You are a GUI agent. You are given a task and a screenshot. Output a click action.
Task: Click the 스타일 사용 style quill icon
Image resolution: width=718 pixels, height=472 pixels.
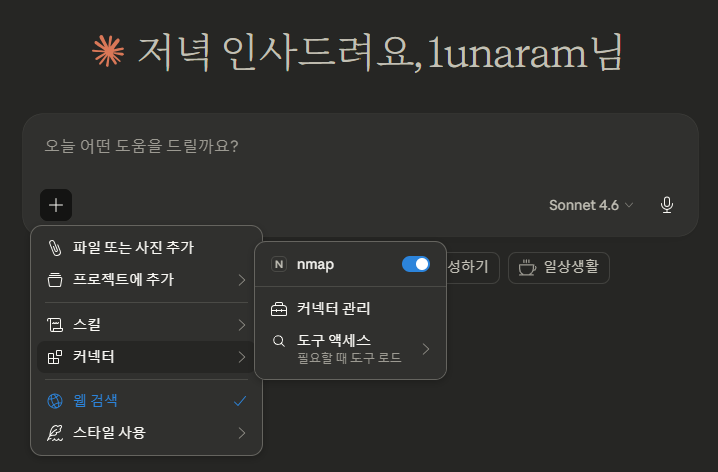tap(55, 433)
